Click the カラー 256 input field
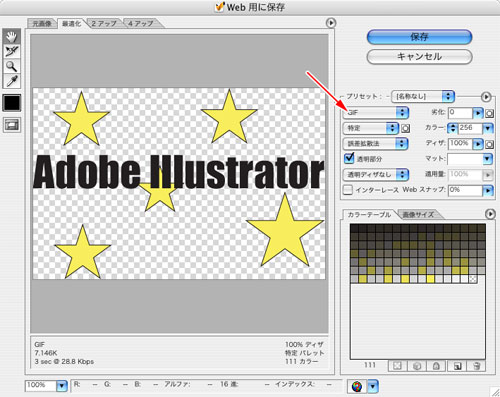This screenshot has width=500, height=397. [470, 128]
